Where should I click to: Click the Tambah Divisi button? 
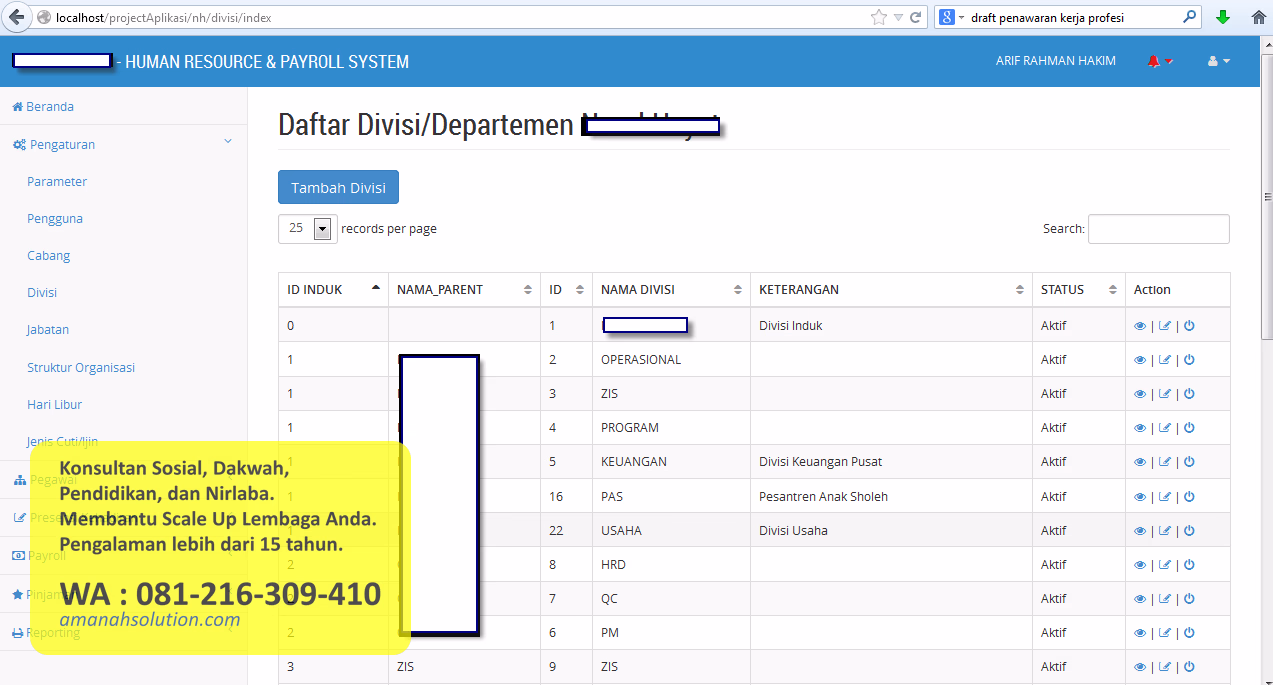338,188
